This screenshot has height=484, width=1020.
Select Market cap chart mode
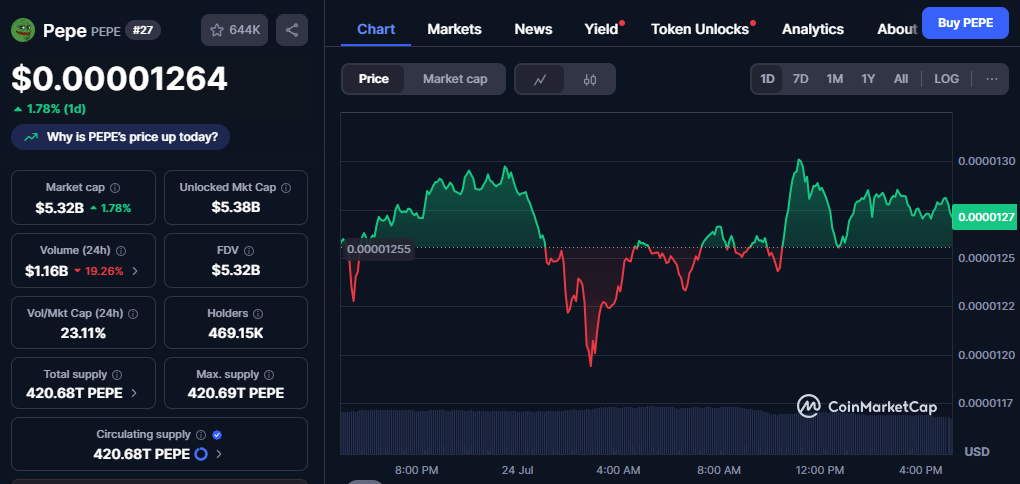455,79
